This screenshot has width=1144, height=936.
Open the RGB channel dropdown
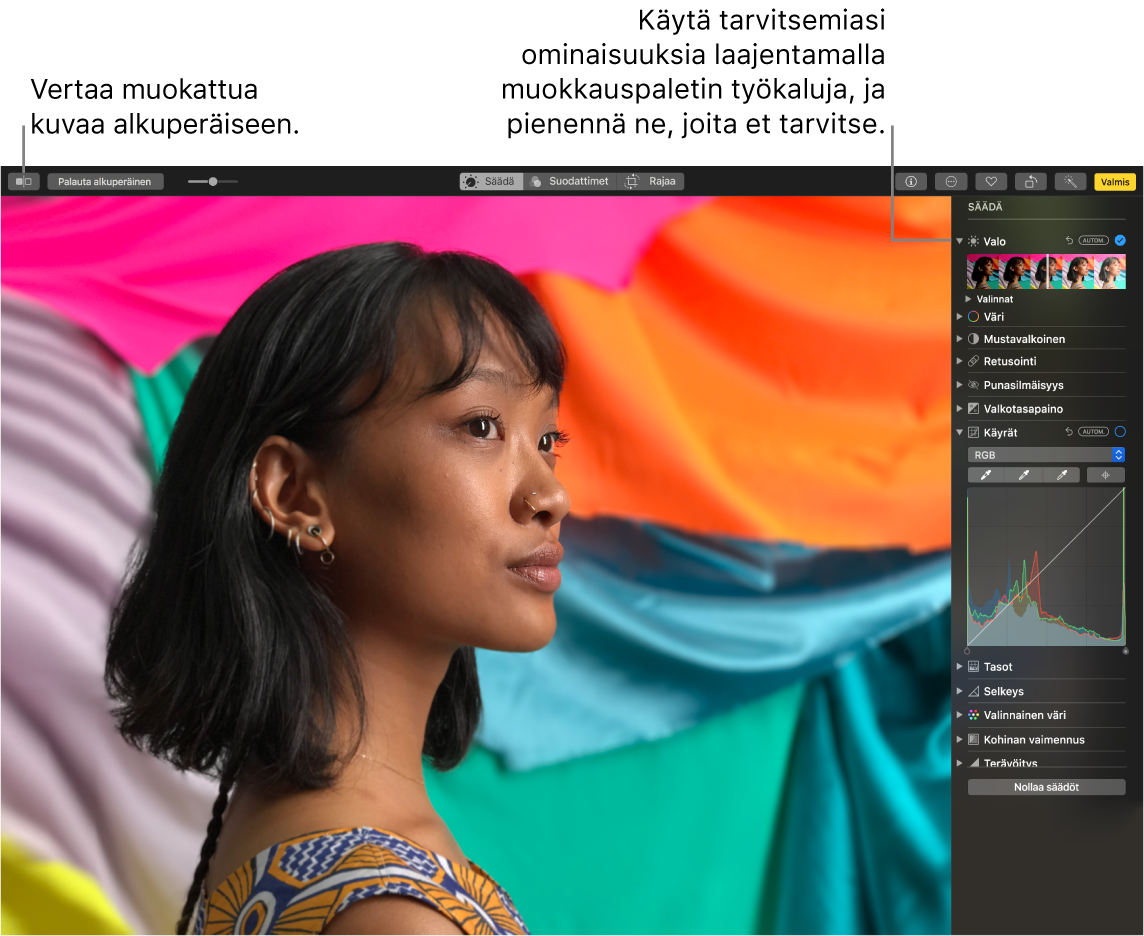(1046, 455)
